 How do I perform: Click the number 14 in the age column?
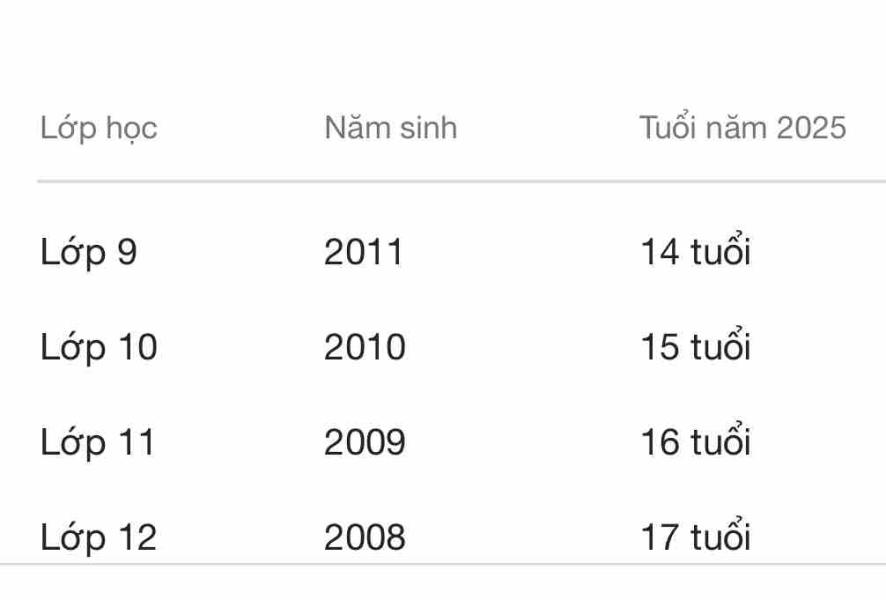[x=660, y=253]
